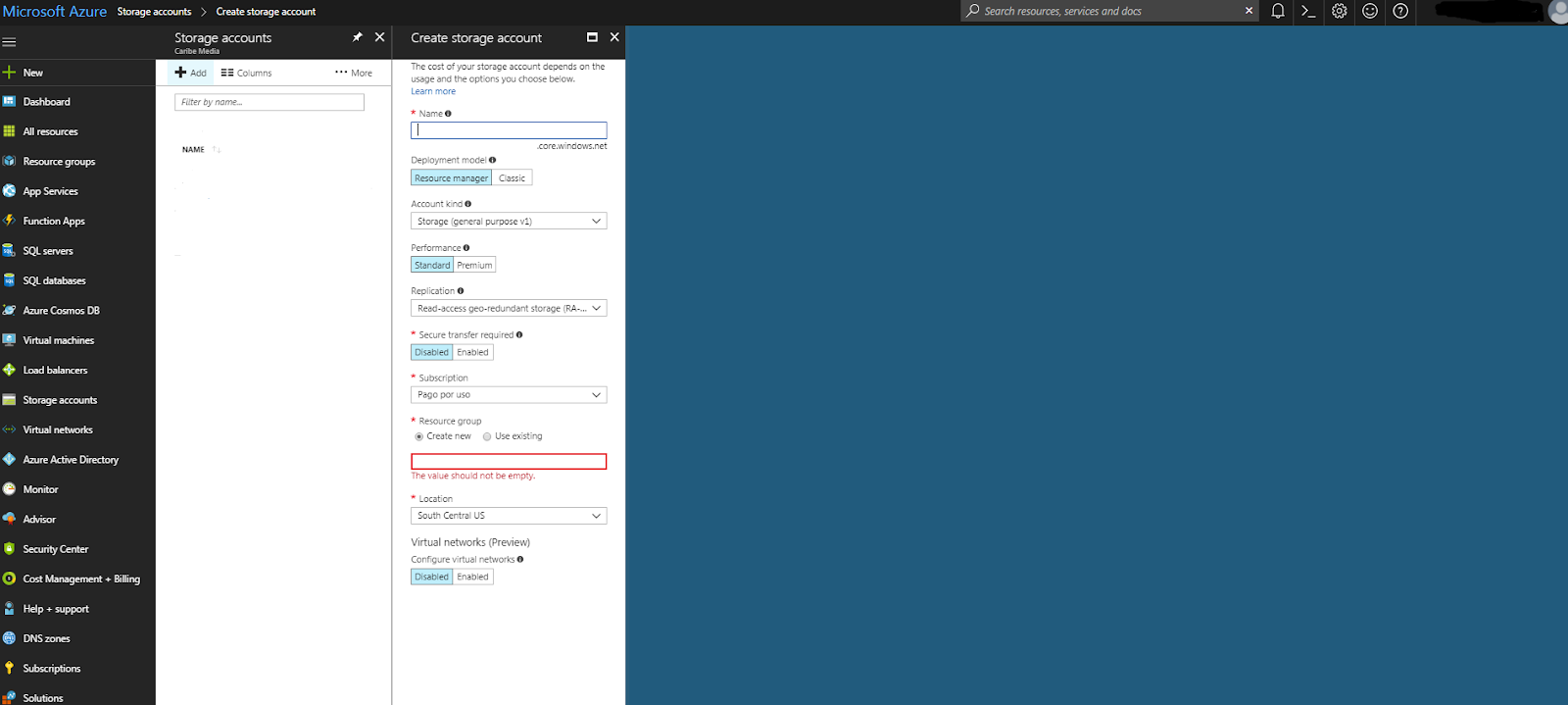Image resolution: width=1568 pixels, height=705 pixels.
Task: Open DNS zones in the sidebar
Action: tap(46, 638)
